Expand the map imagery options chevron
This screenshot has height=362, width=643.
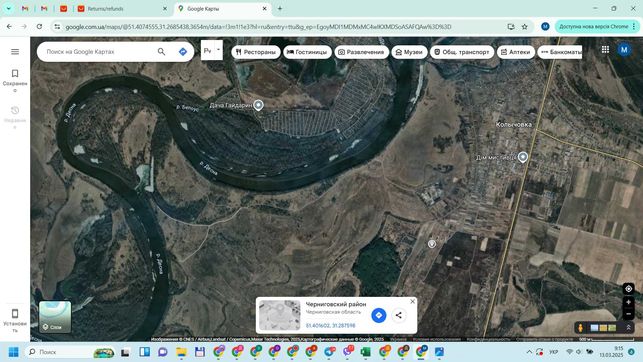(628, 328)
